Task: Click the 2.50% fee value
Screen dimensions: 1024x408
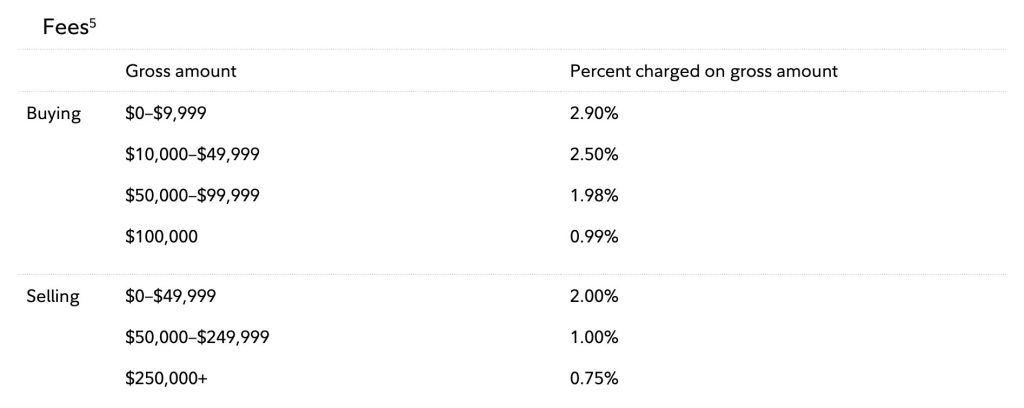Action: click(594, 155)
